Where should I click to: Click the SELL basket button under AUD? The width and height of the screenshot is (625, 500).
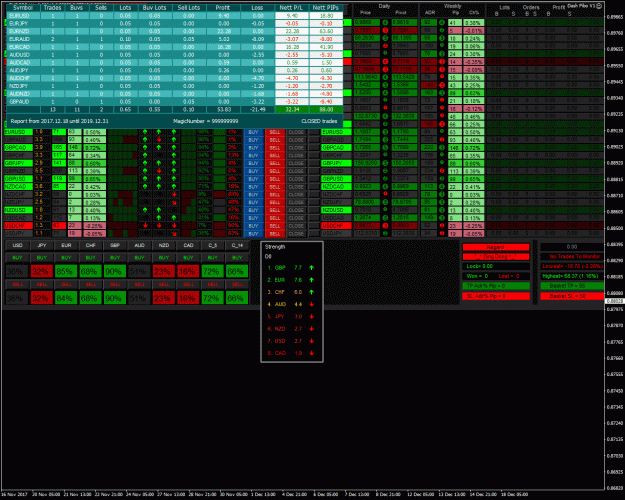[140, 284]
